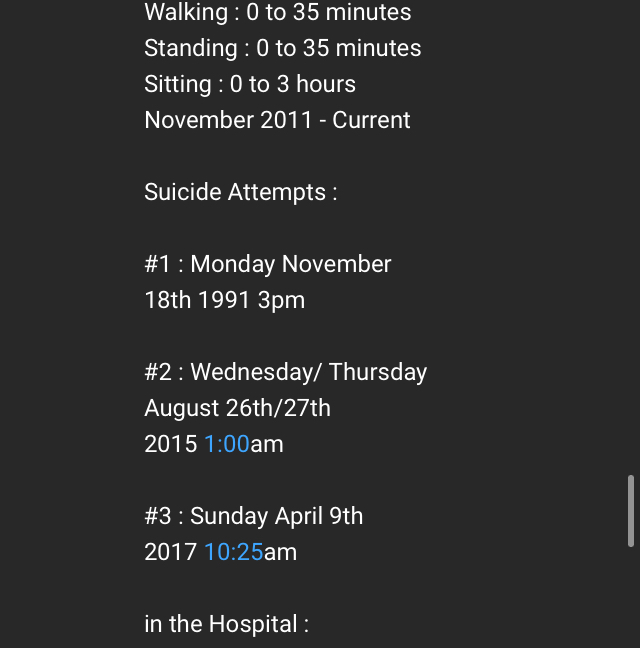Click the word "Monday" in entry #1
The width and height of the screenshot is (640, 648).
tap(233, 264)
